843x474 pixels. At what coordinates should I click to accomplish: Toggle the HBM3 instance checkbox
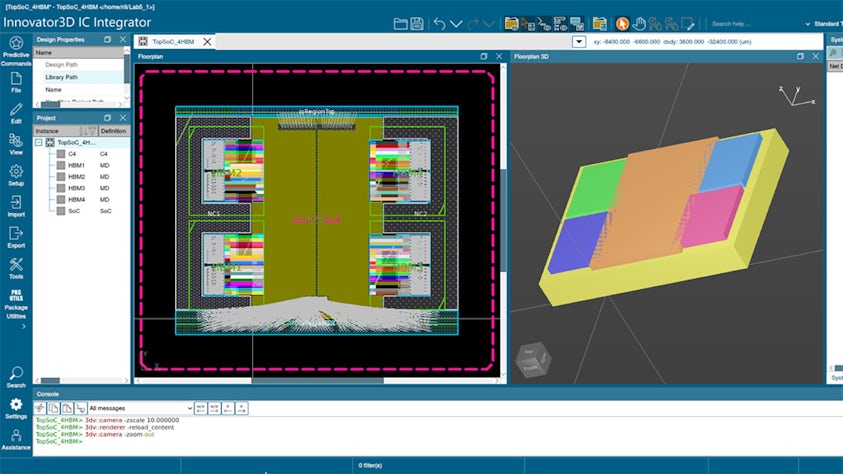(x=61, y=188)
